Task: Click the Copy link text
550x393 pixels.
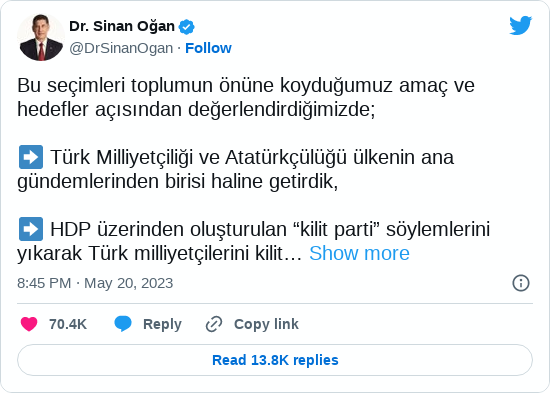Action: (266, 324)
